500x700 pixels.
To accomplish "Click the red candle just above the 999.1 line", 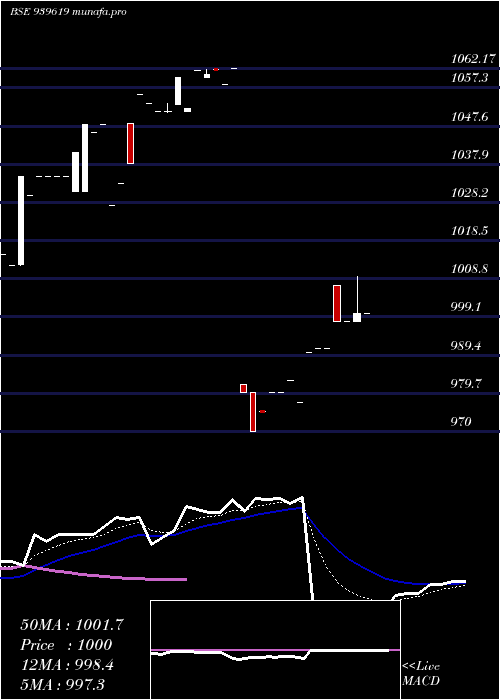I will point(337,304).
